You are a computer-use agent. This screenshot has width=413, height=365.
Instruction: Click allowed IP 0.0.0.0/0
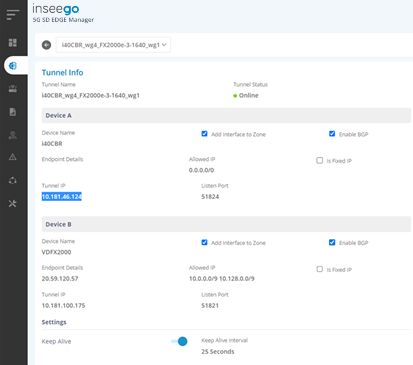tap(201, 170)
